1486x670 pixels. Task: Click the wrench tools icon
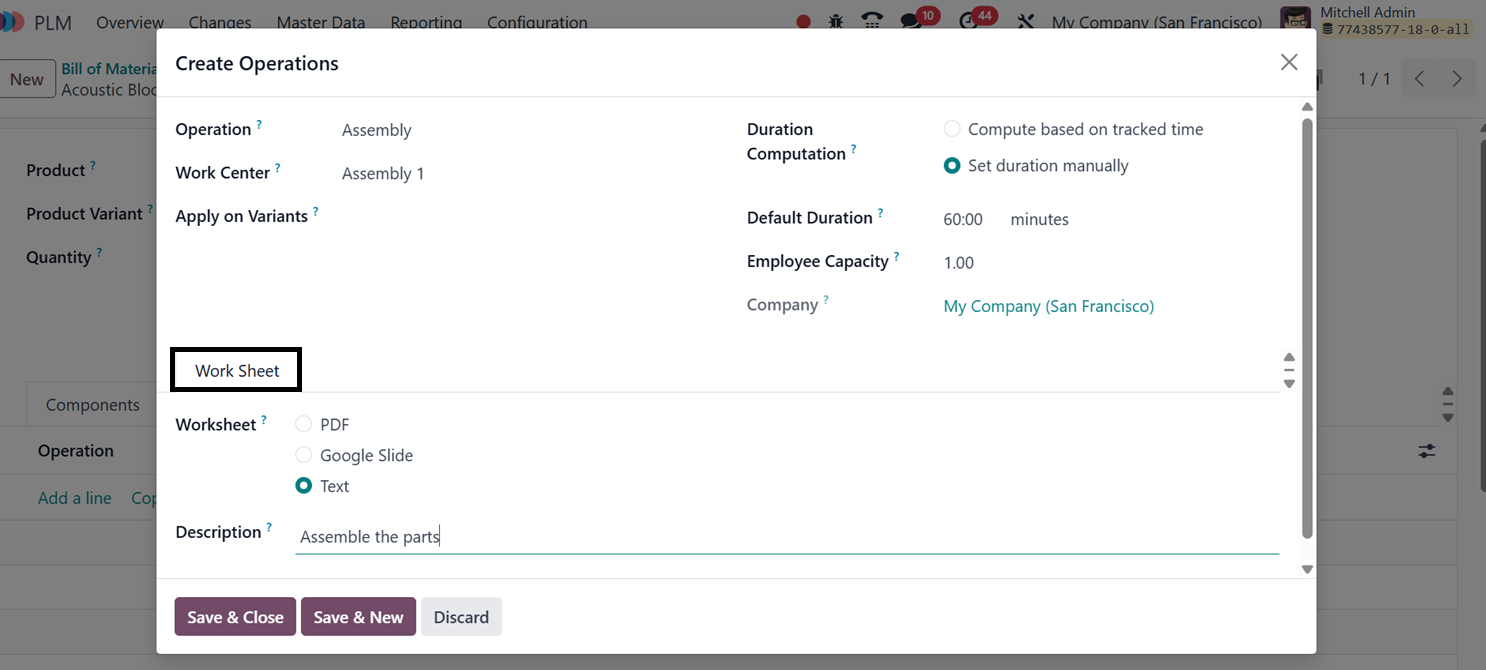click(x=1025, y=21)
